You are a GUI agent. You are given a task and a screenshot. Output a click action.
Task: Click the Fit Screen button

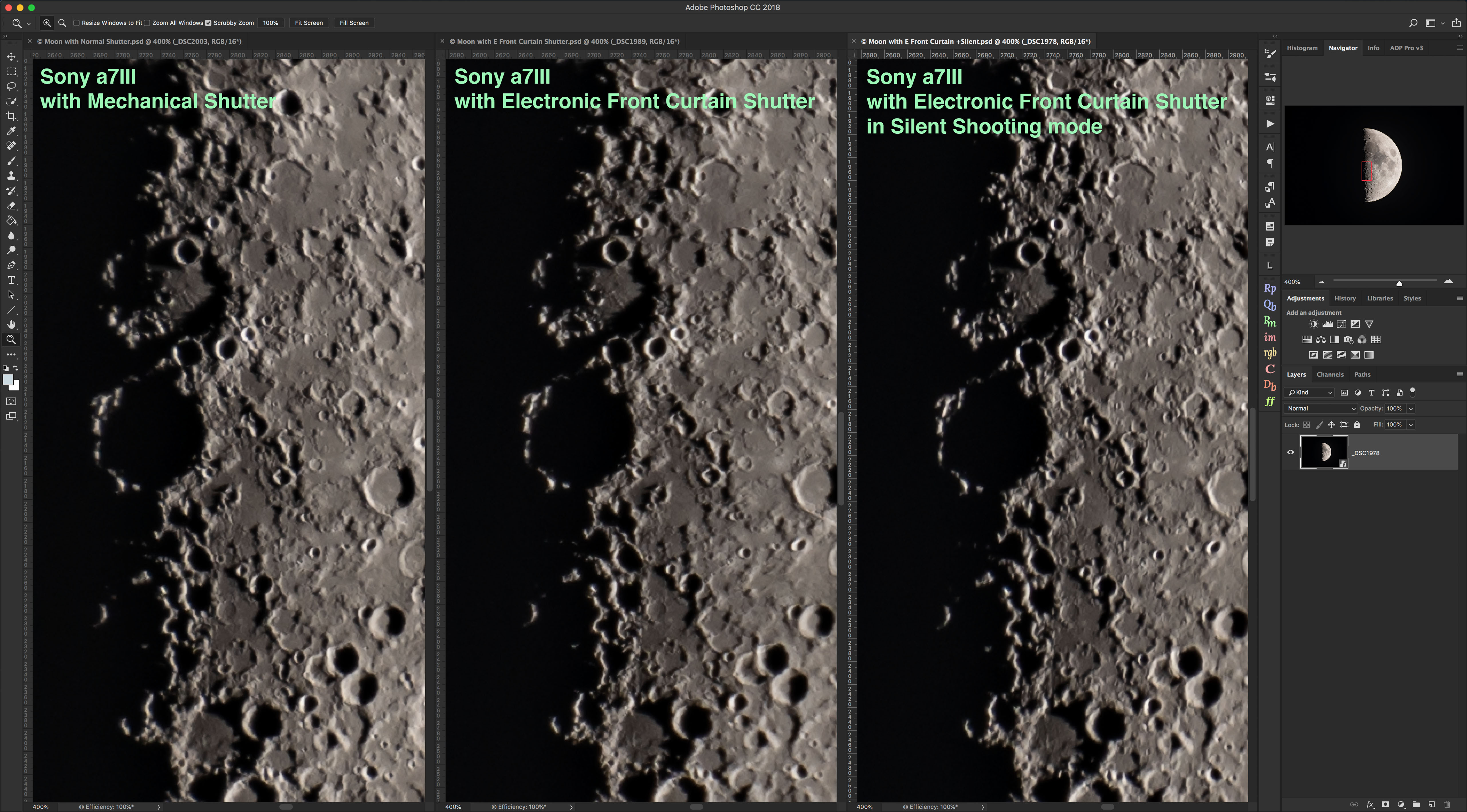click(x=309, y=23)
